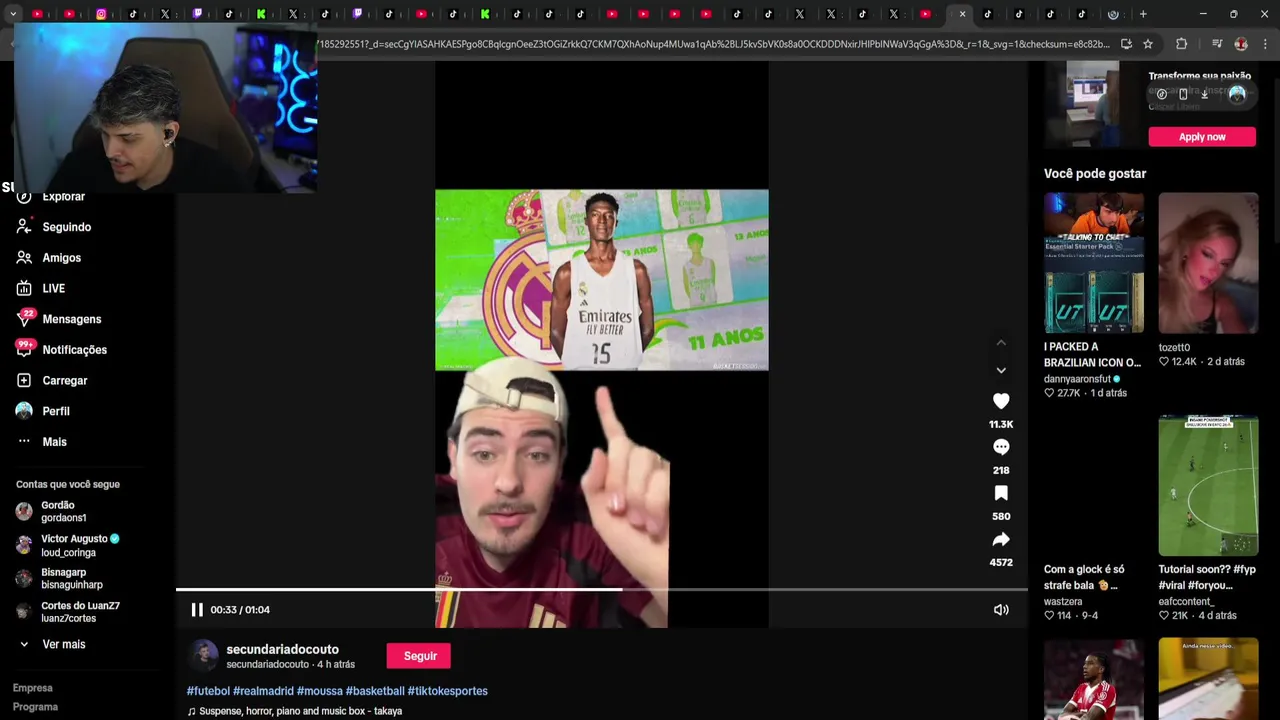Click the install app icon in address bar
1280x720 pixels.
click(1126, 44)
